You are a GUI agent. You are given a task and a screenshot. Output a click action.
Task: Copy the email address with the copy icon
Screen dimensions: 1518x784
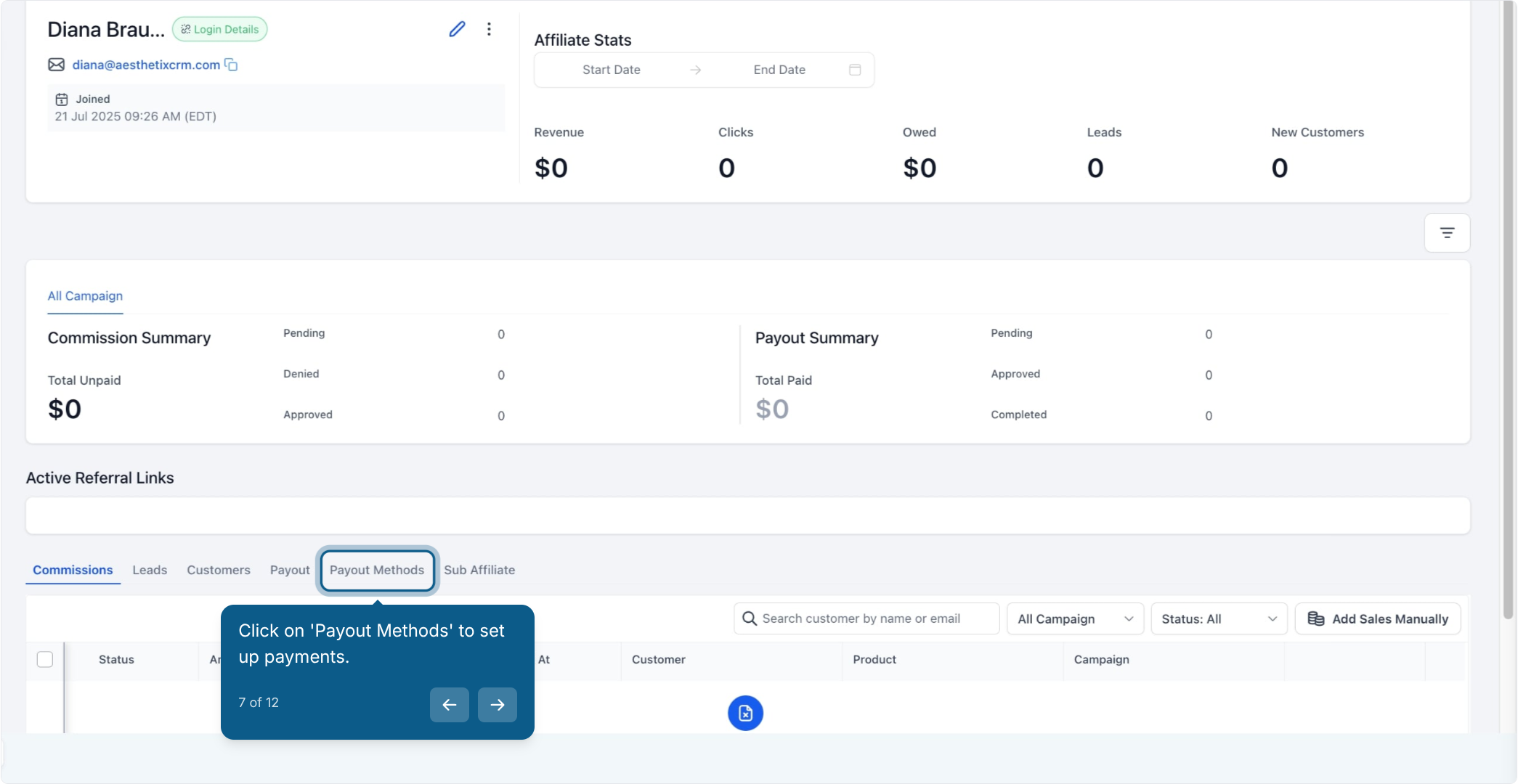pyautogui.click(x=231, y=65)
